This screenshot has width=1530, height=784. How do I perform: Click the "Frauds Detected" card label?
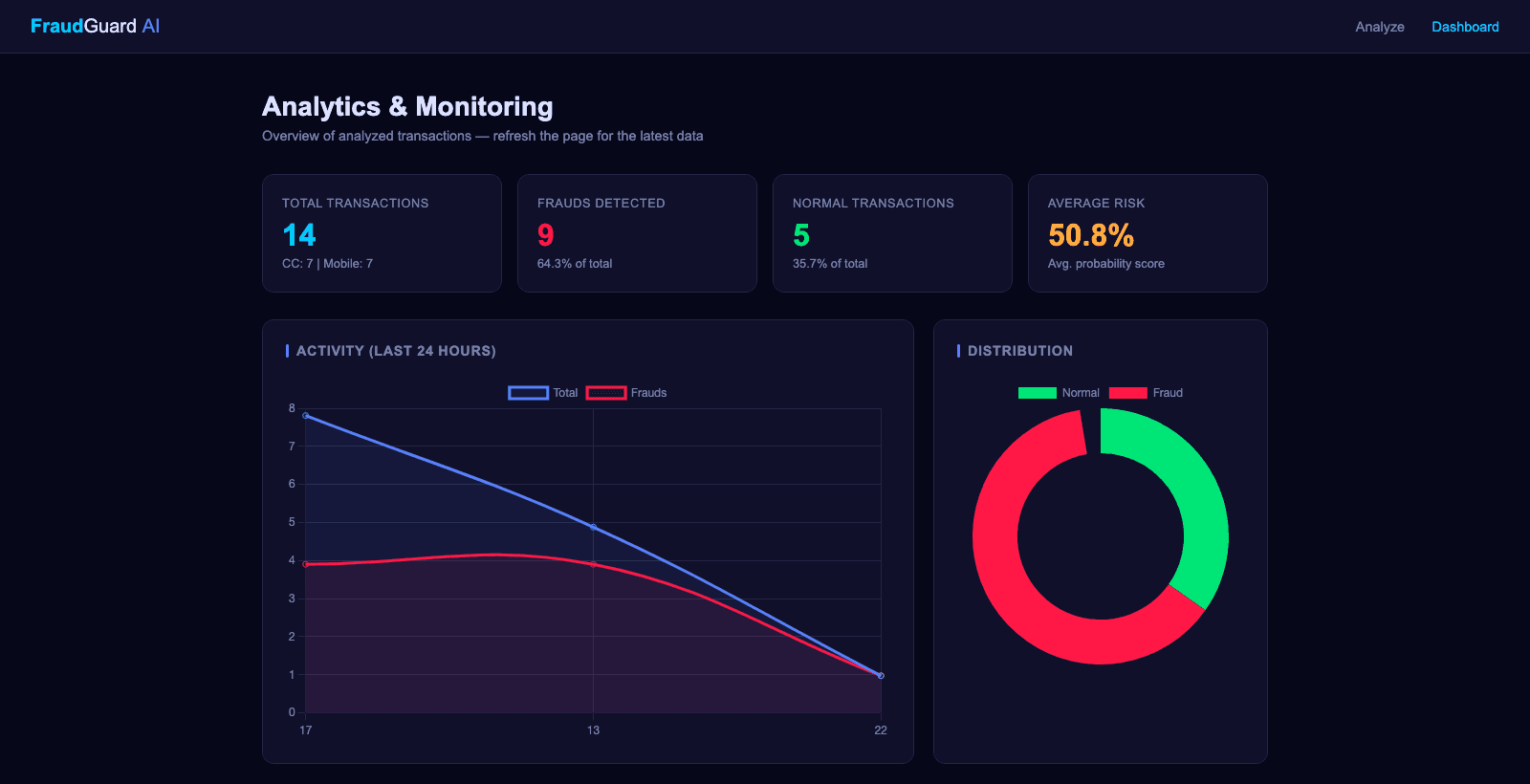[x=601, y=204]
